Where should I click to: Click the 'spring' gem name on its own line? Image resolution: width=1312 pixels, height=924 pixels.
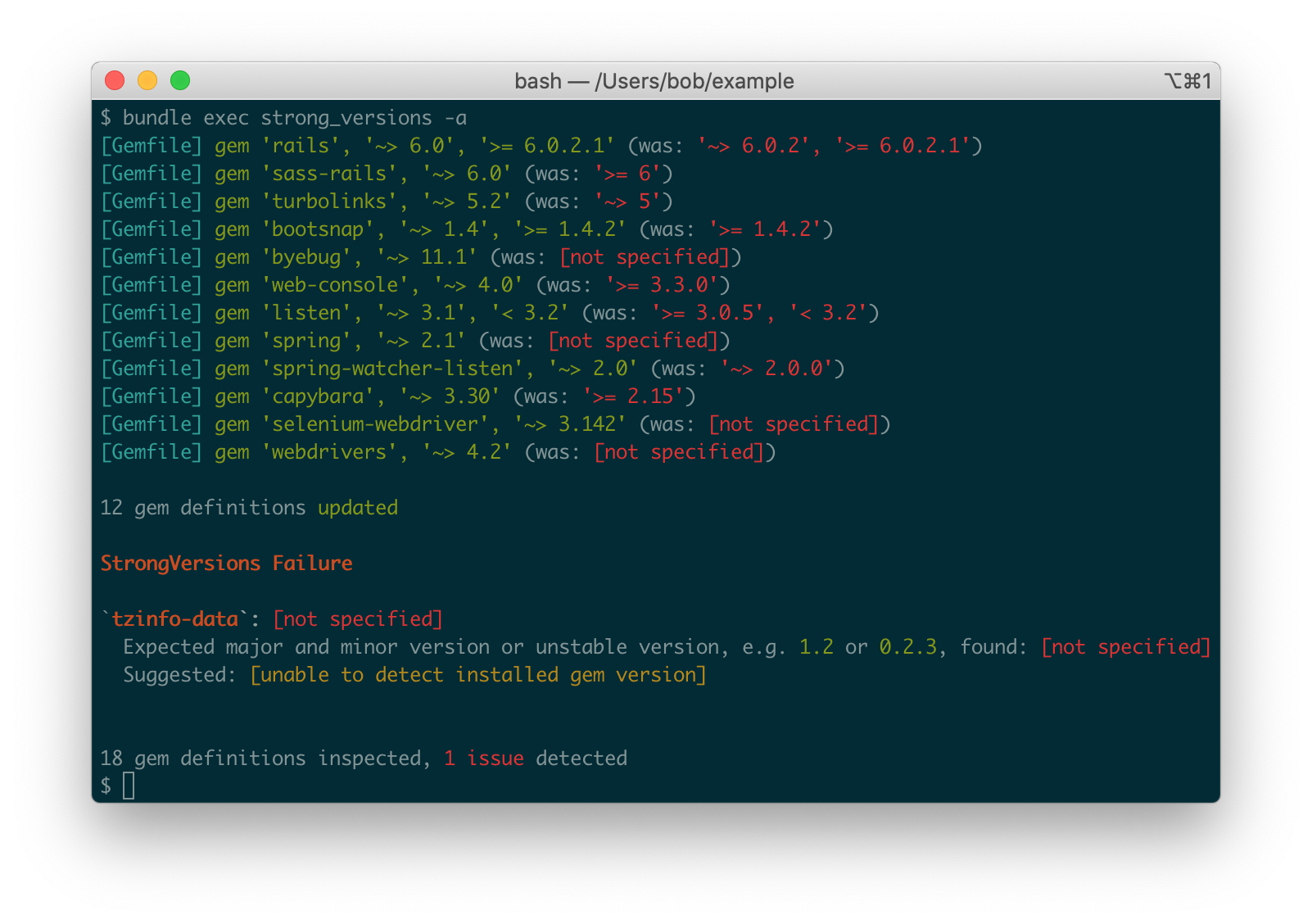(306, 341)
